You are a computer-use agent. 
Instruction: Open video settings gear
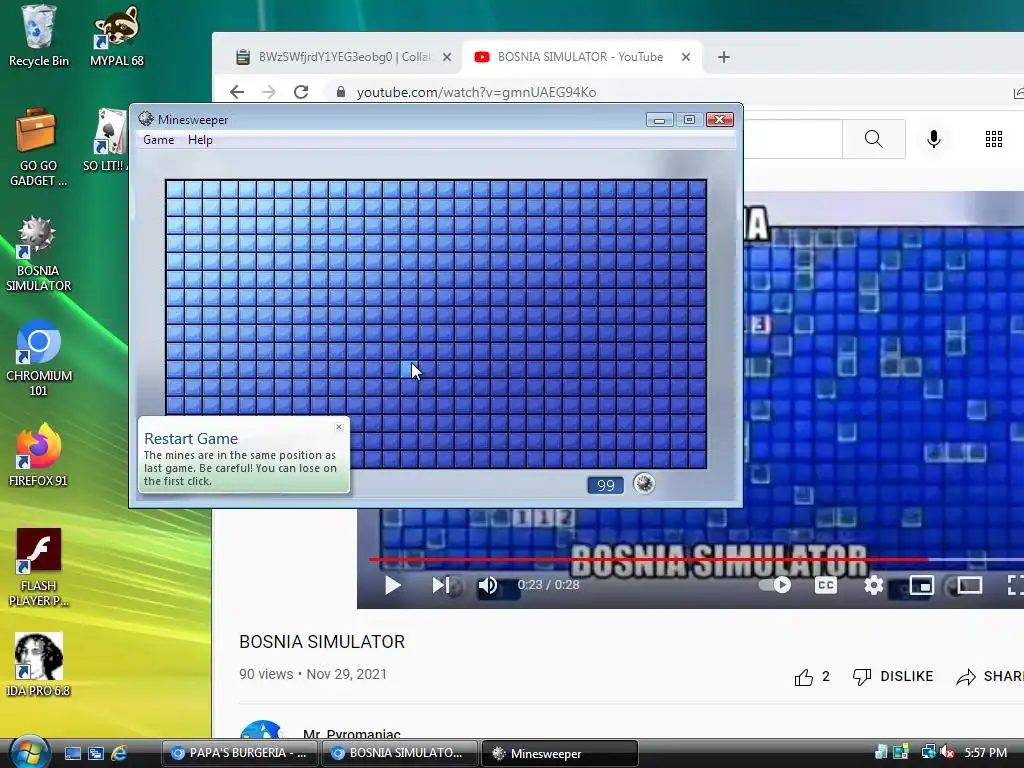[x=873, y=585]
